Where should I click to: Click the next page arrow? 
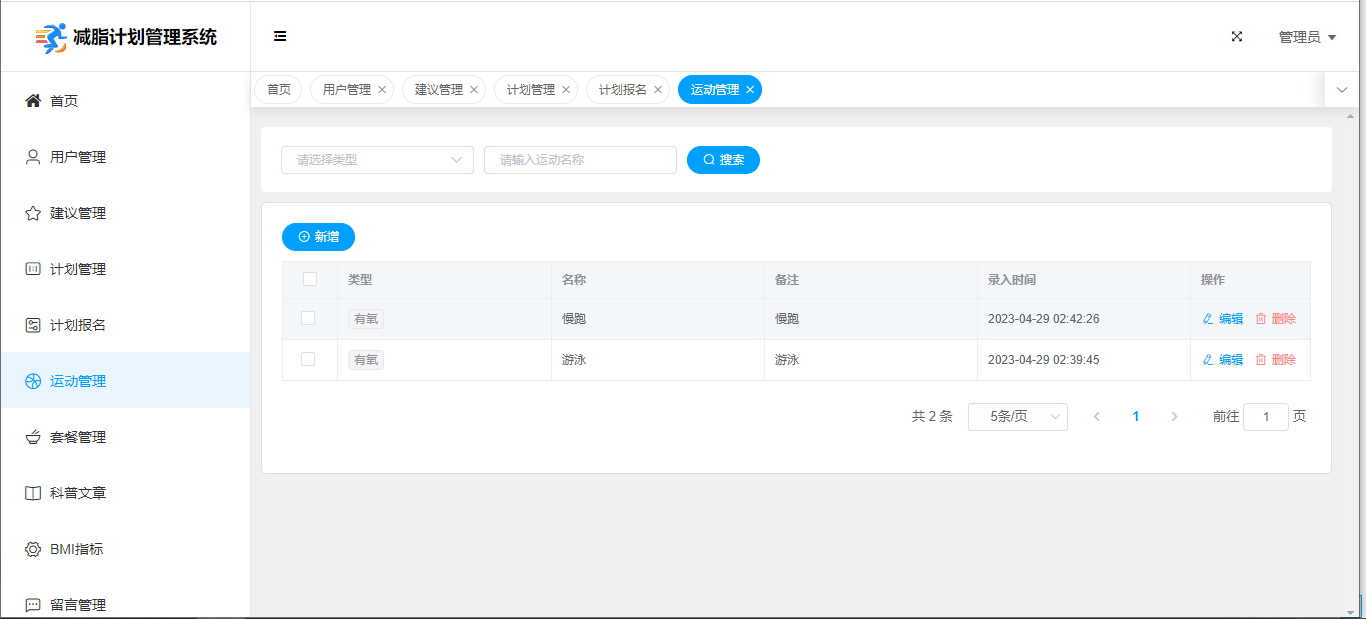point(1174,417)
